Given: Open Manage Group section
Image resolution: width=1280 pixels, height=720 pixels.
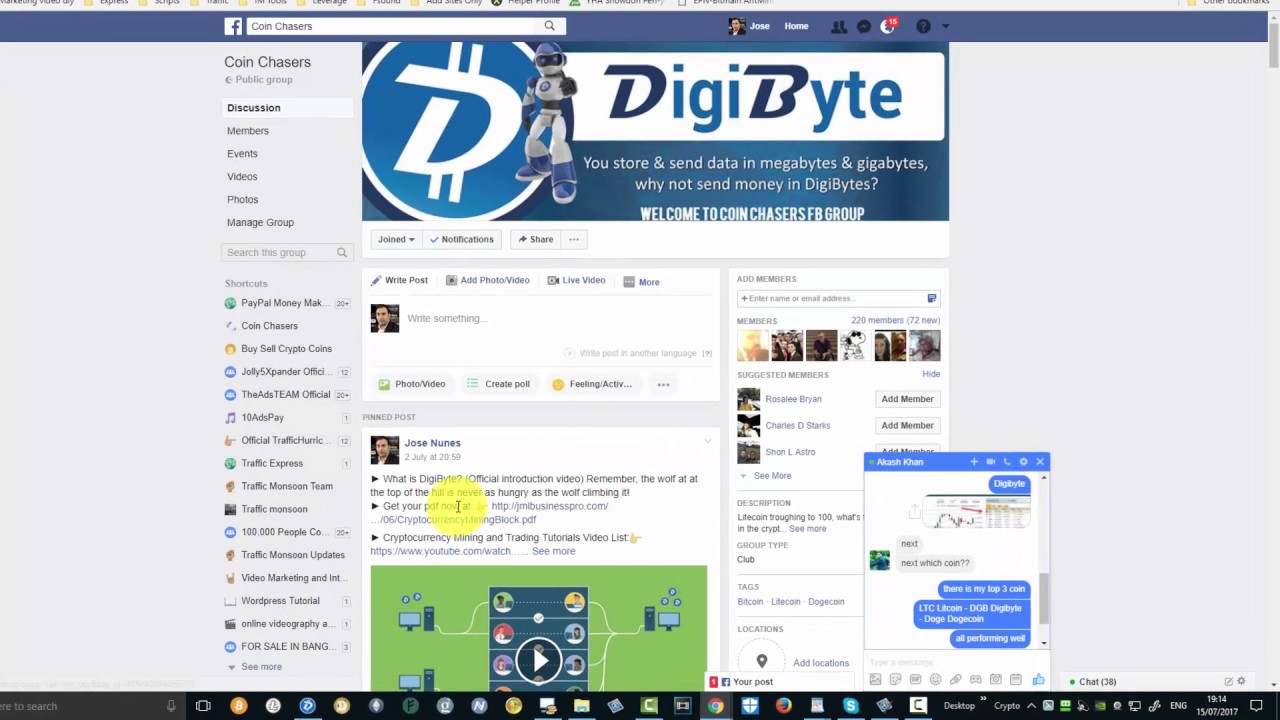Looking at the screenshot, I should point(260,223).
